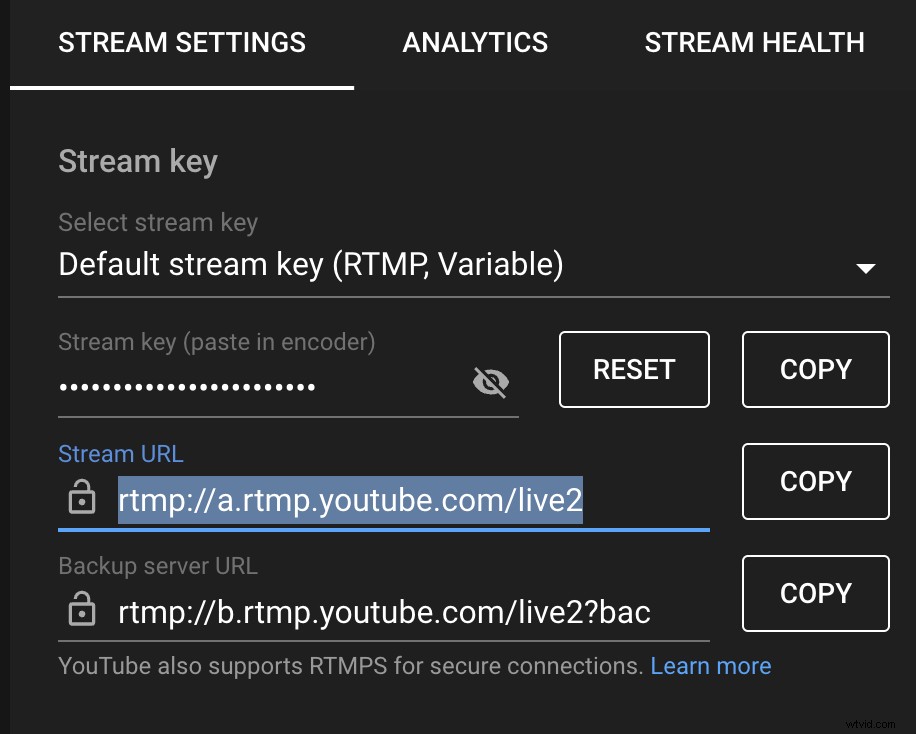The width and height of the screenshot is (916, 734).
Task: Toggle stream key visibility with the eye icon
Action: (x=490, y=383)
